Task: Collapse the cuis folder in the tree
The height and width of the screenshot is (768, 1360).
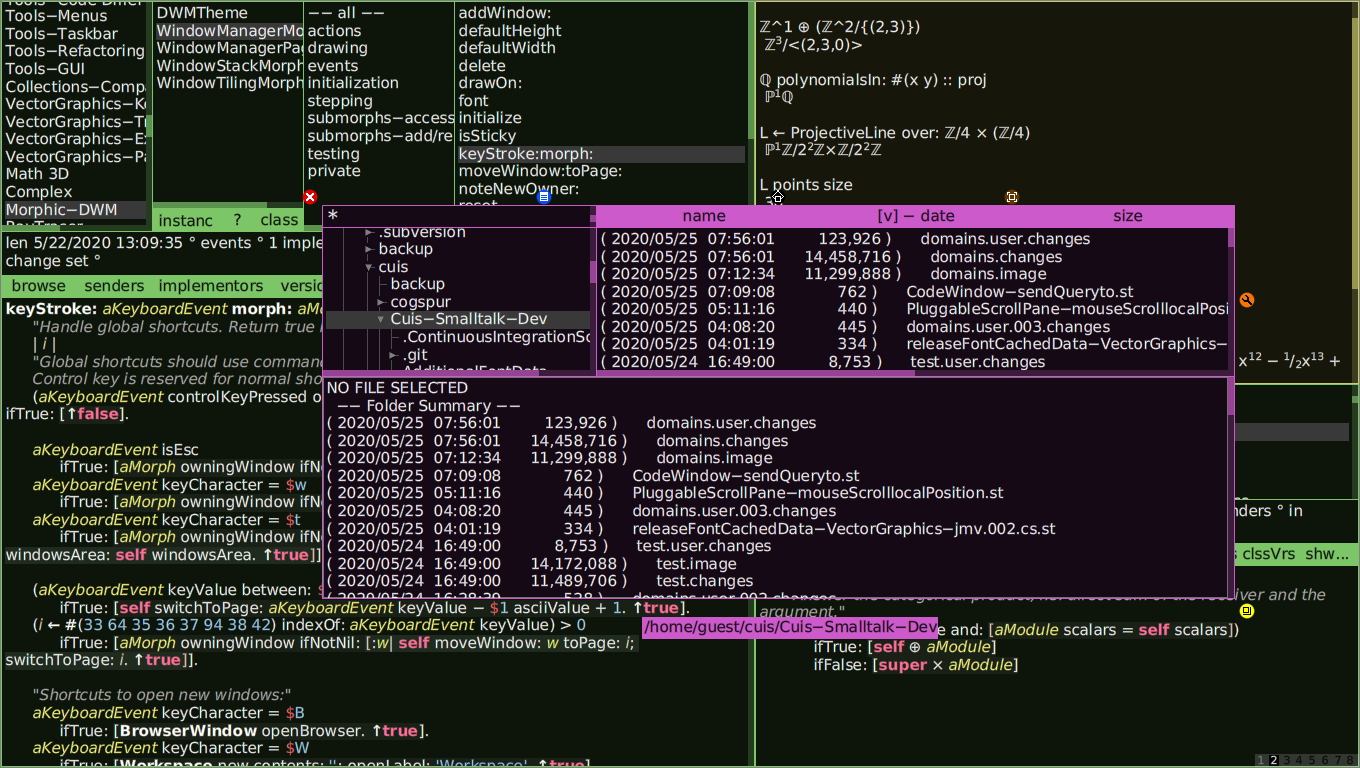Action: coord(370,267)
